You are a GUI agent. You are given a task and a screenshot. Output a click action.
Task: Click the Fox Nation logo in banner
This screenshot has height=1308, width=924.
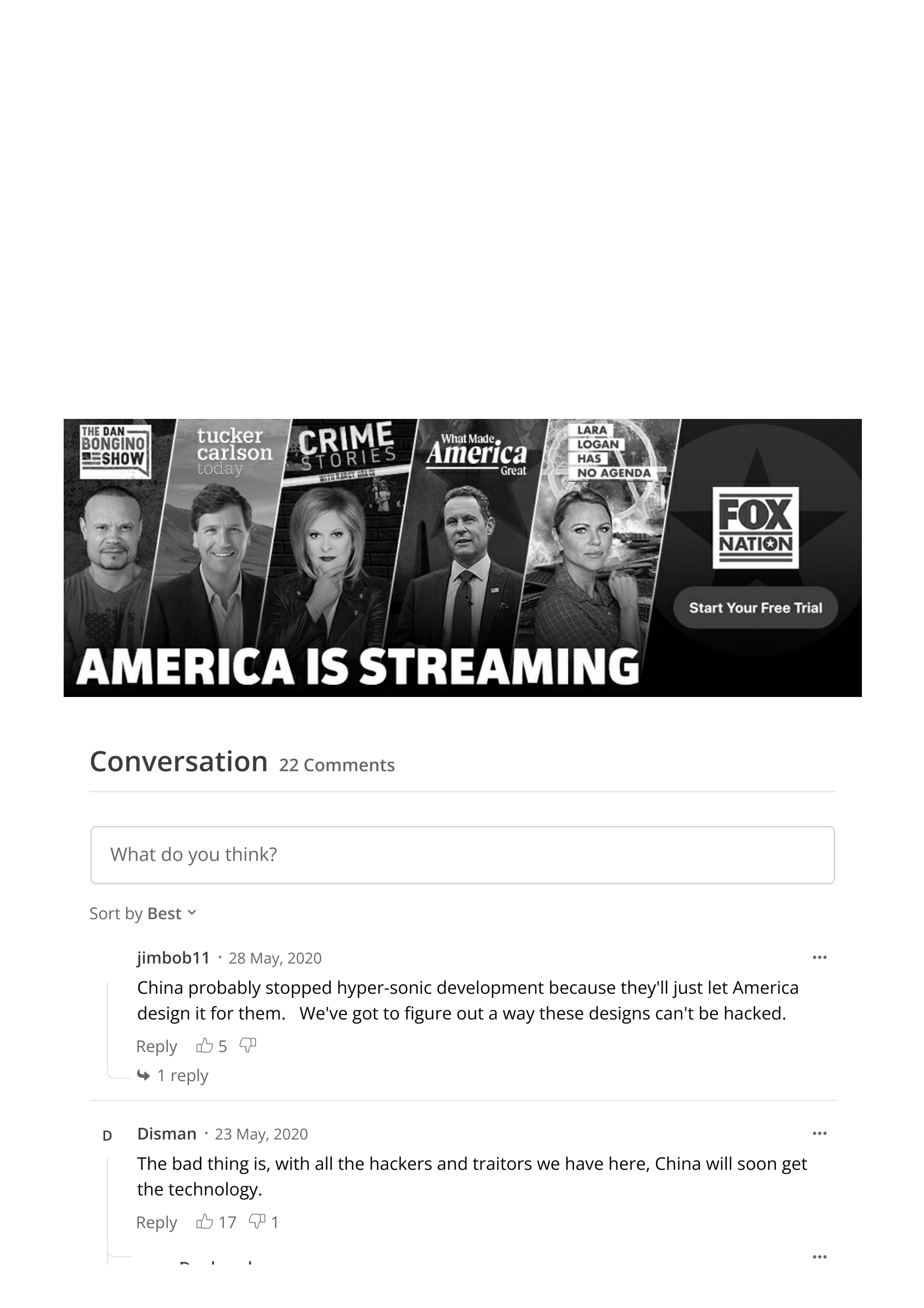click(755, 528)
